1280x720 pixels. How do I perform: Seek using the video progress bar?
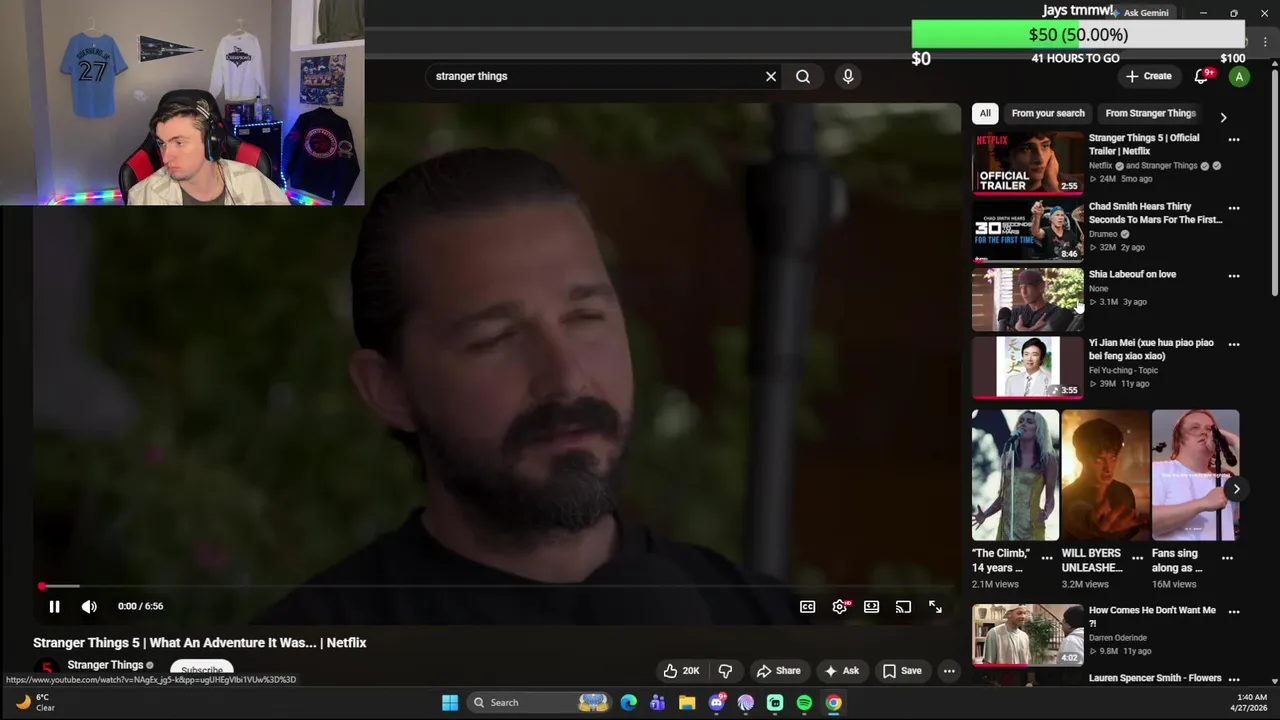497,586
